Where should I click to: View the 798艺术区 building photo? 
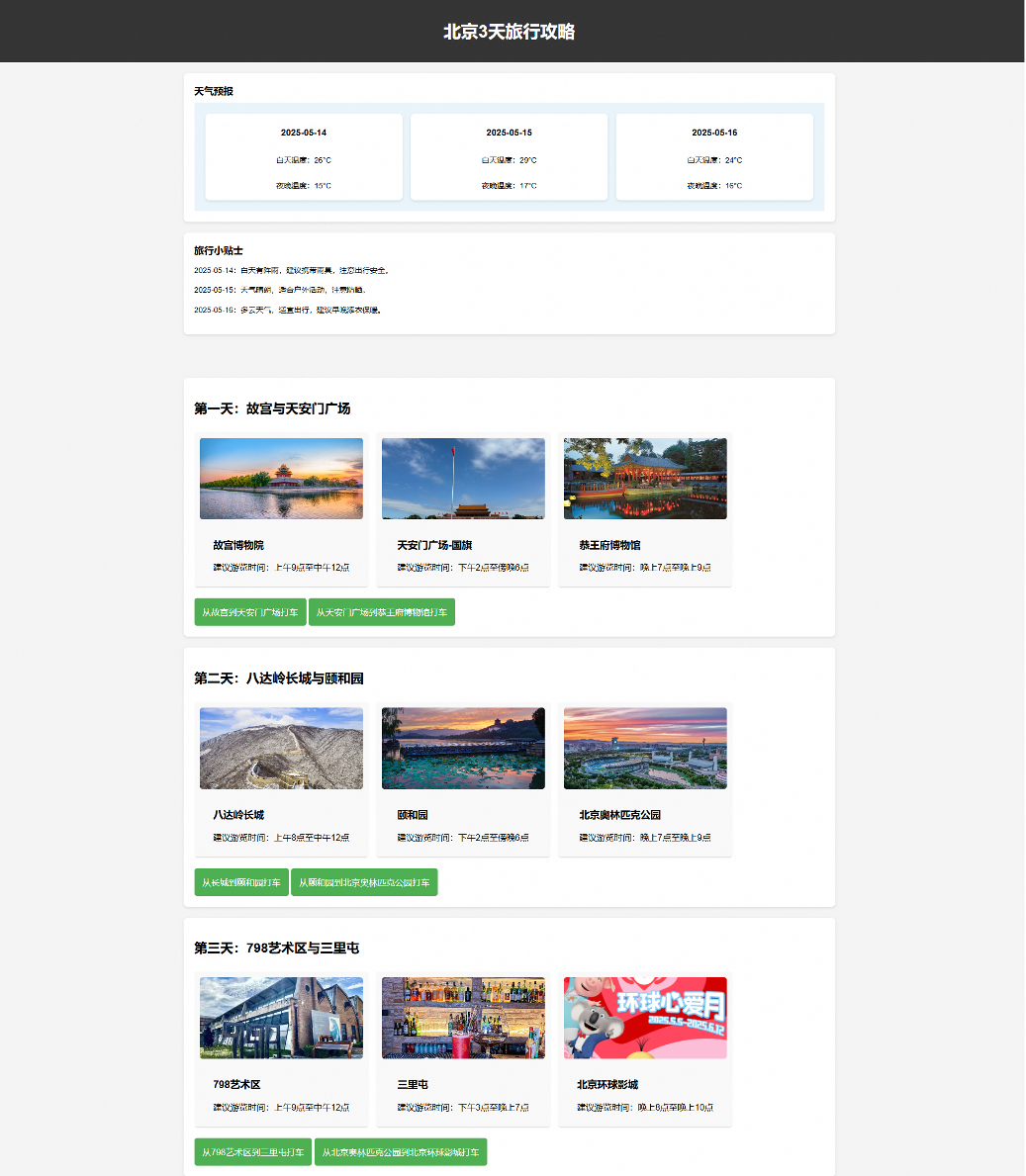(281, 1018)
